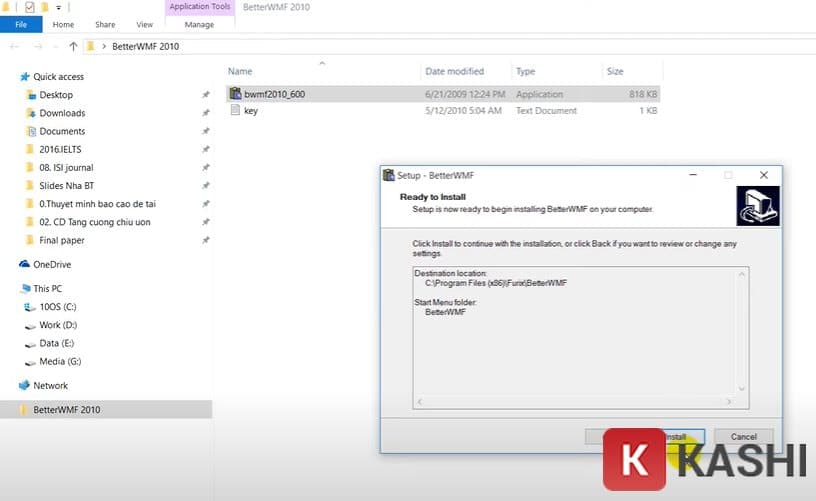This screenshot has width=816, height=501.
Task: Sort files by Name column header
Action: point(240,71)
